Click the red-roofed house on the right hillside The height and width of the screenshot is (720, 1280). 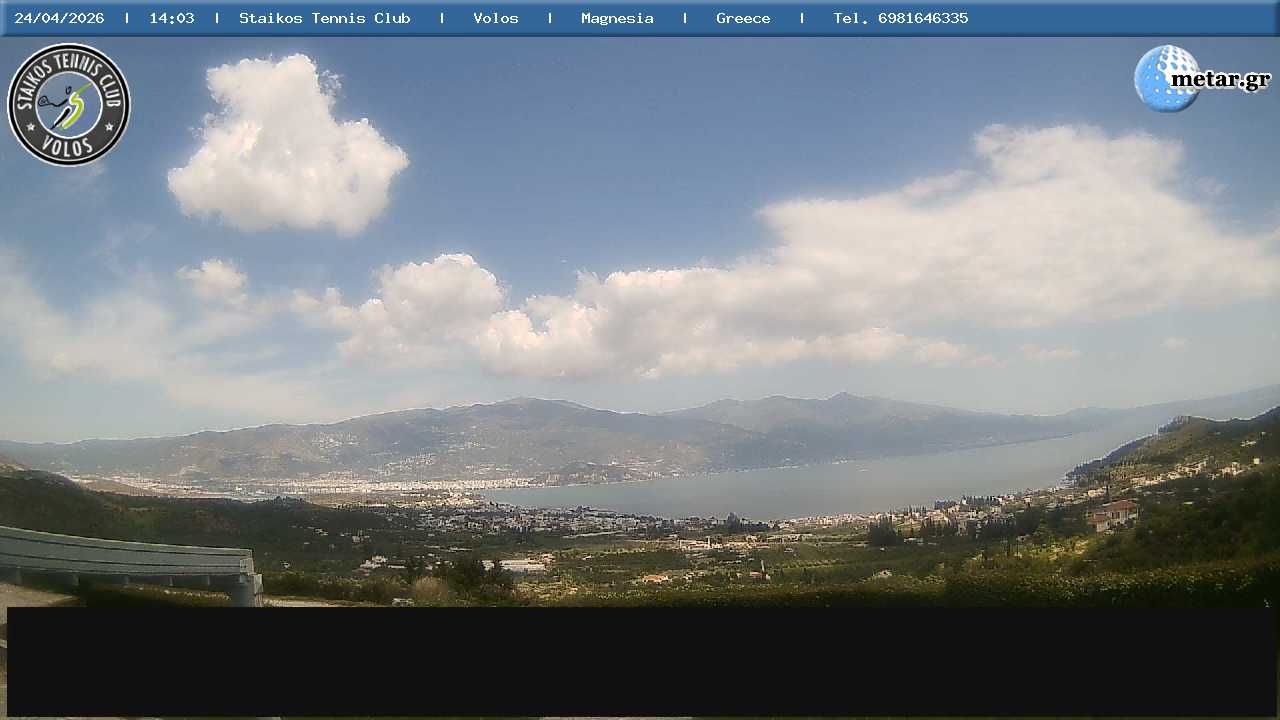click(1115, 513)
